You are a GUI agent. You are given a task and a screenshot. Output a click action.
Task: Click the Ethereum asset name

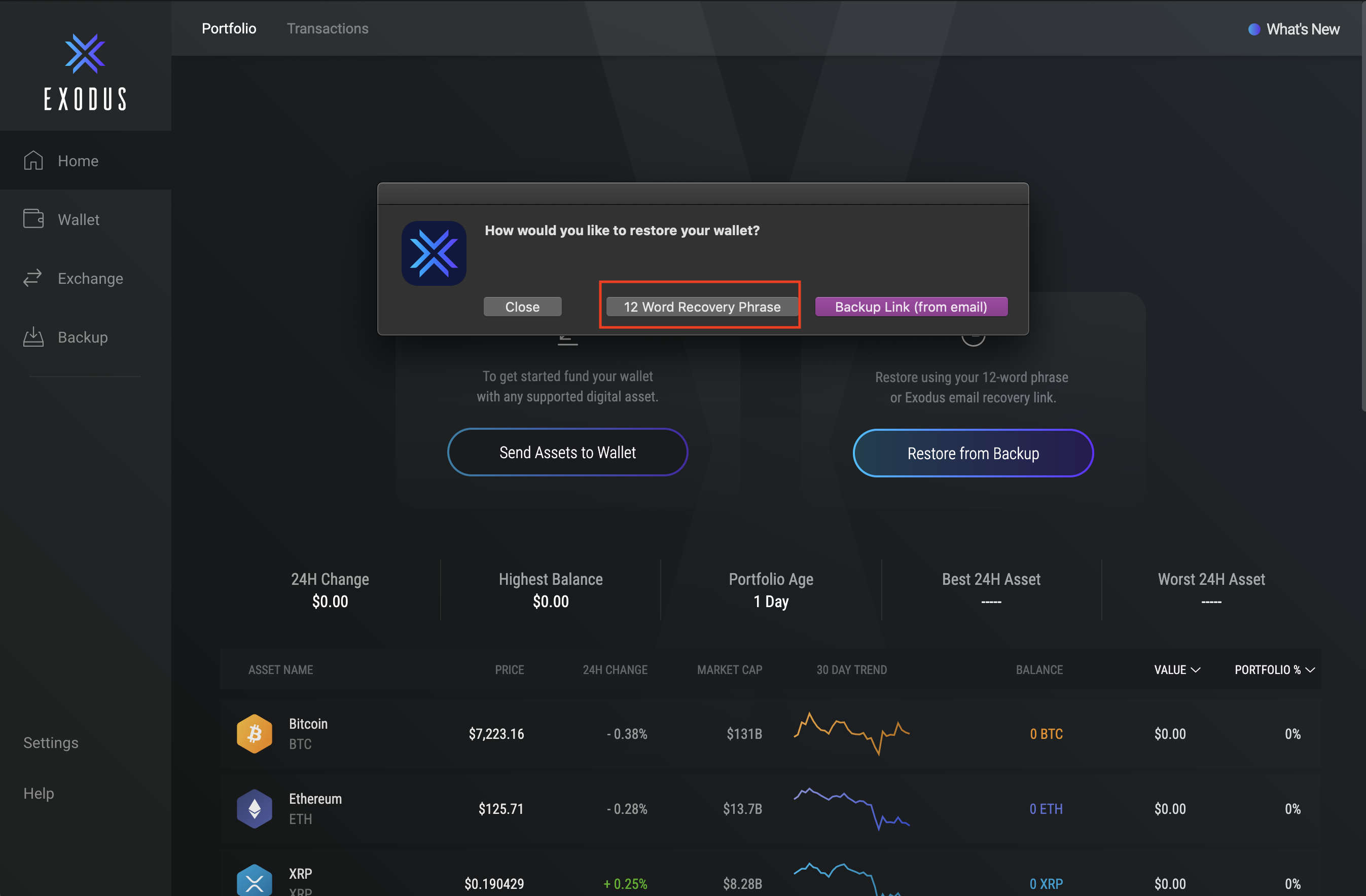point(315,799)
